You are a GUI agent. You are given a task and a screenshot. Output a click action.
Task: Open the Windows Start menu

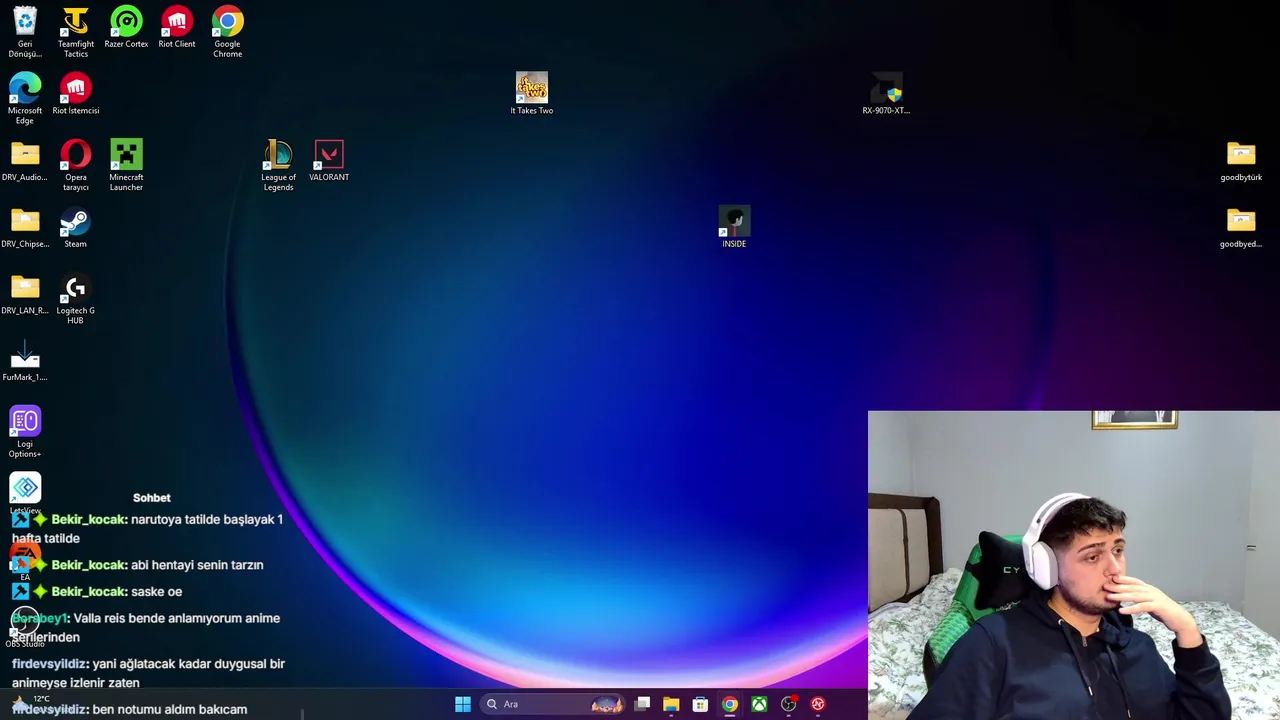(x=463, y=704)
